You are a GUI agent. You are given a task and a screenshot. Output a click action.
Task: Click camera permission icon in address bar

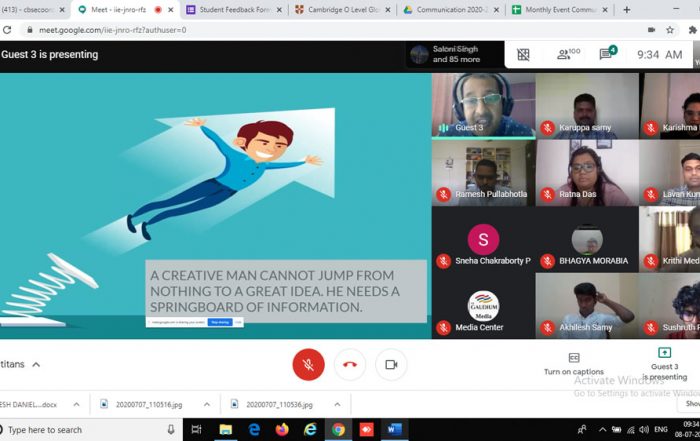[651, 30]
